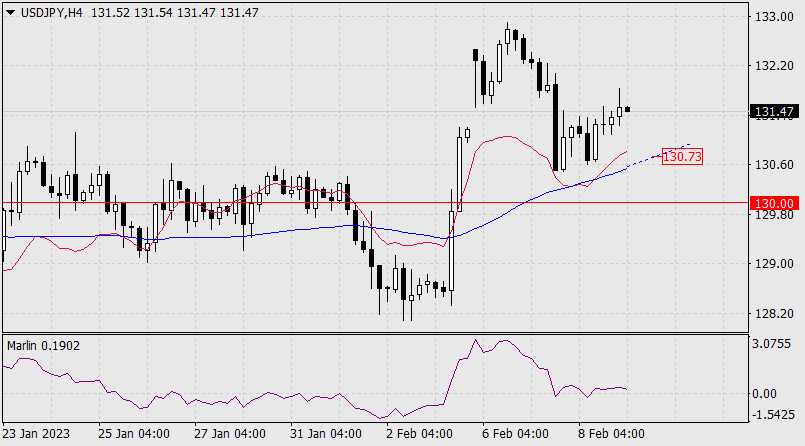The image size is (805, 446).
Task: Select the 133.00 price scale value
Action: pos(774,17)
